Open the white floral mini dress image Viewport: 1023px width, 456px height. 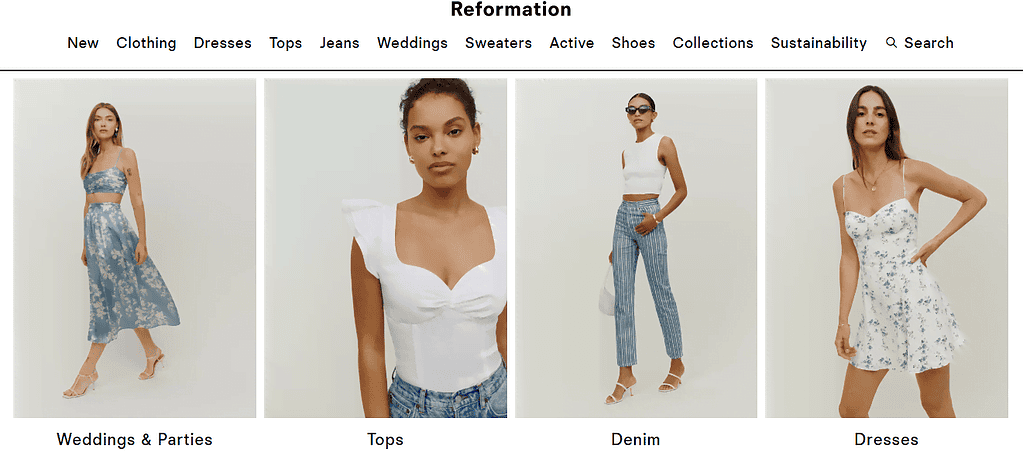coord(887,248)
